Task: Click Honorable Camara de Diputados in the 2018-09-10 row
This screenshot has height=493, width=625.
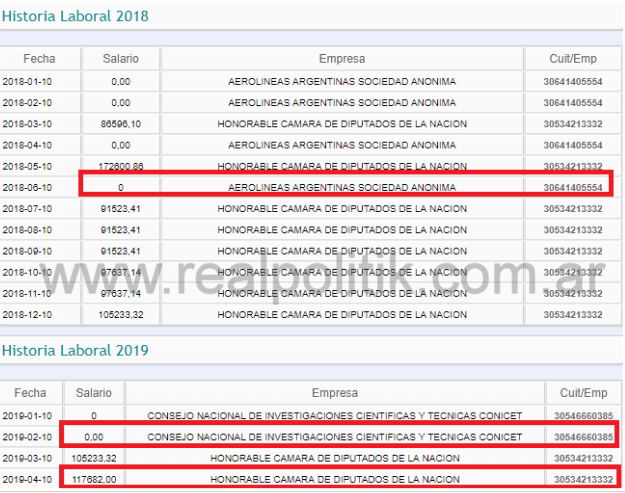Action: [x=342, y=251]
